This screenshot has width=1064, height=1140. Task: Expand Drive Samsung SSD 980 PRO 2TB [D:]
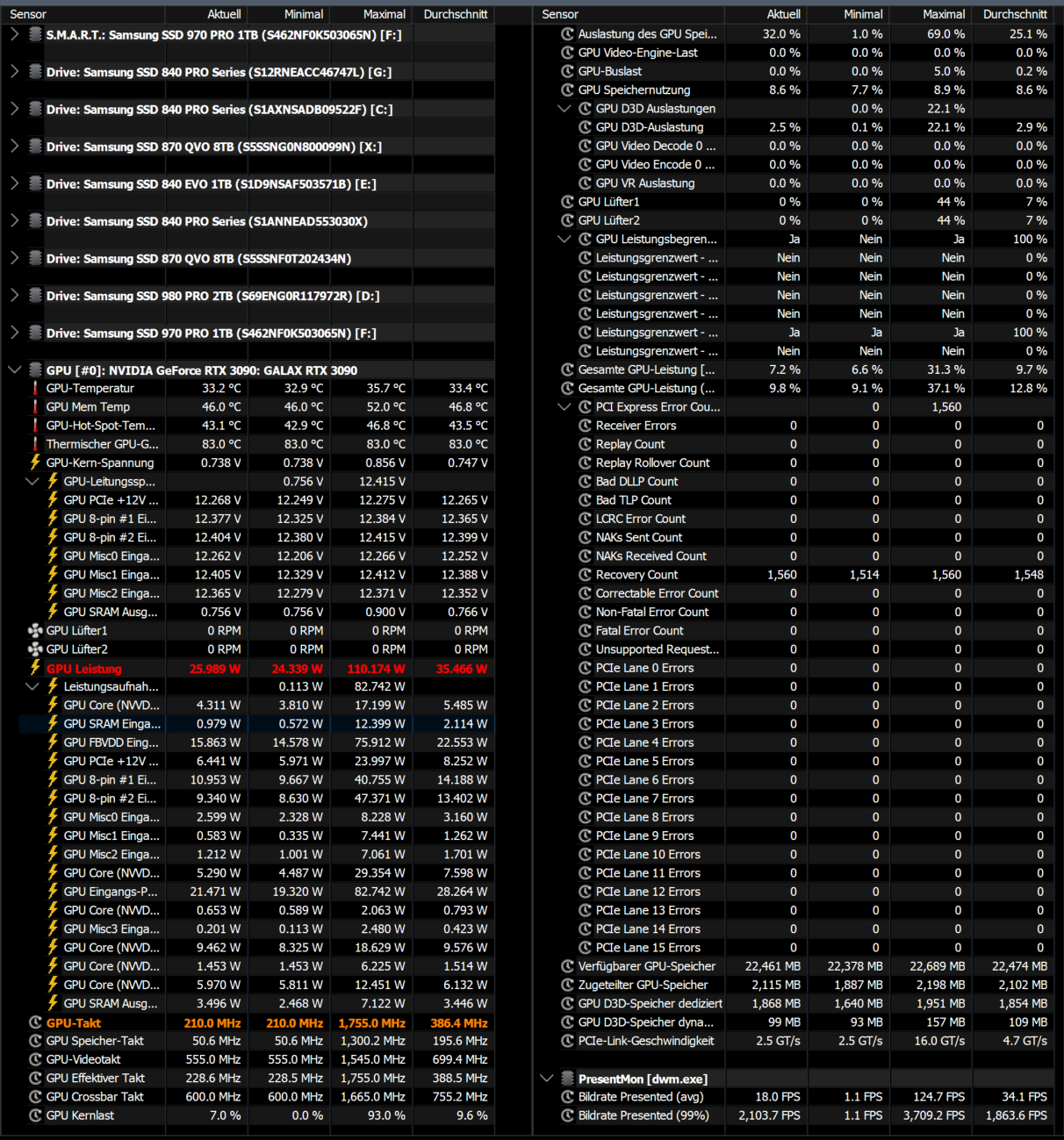coord(14,296)
